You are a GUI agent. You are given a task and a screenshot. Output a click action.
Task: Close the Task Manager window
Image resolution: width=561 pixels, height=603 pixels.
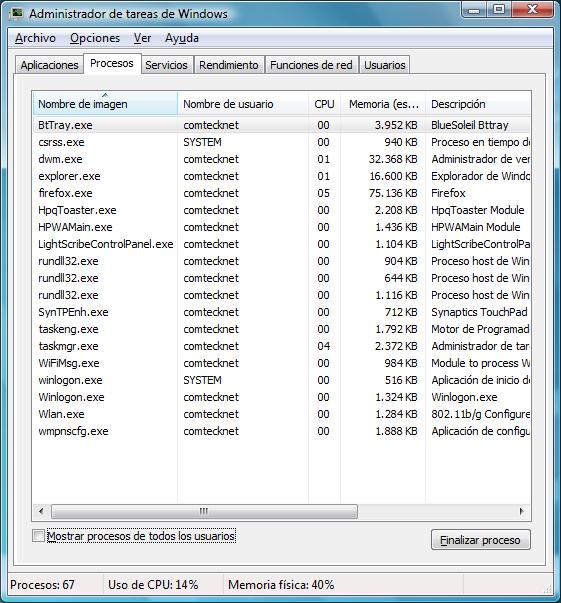point(533,9)
